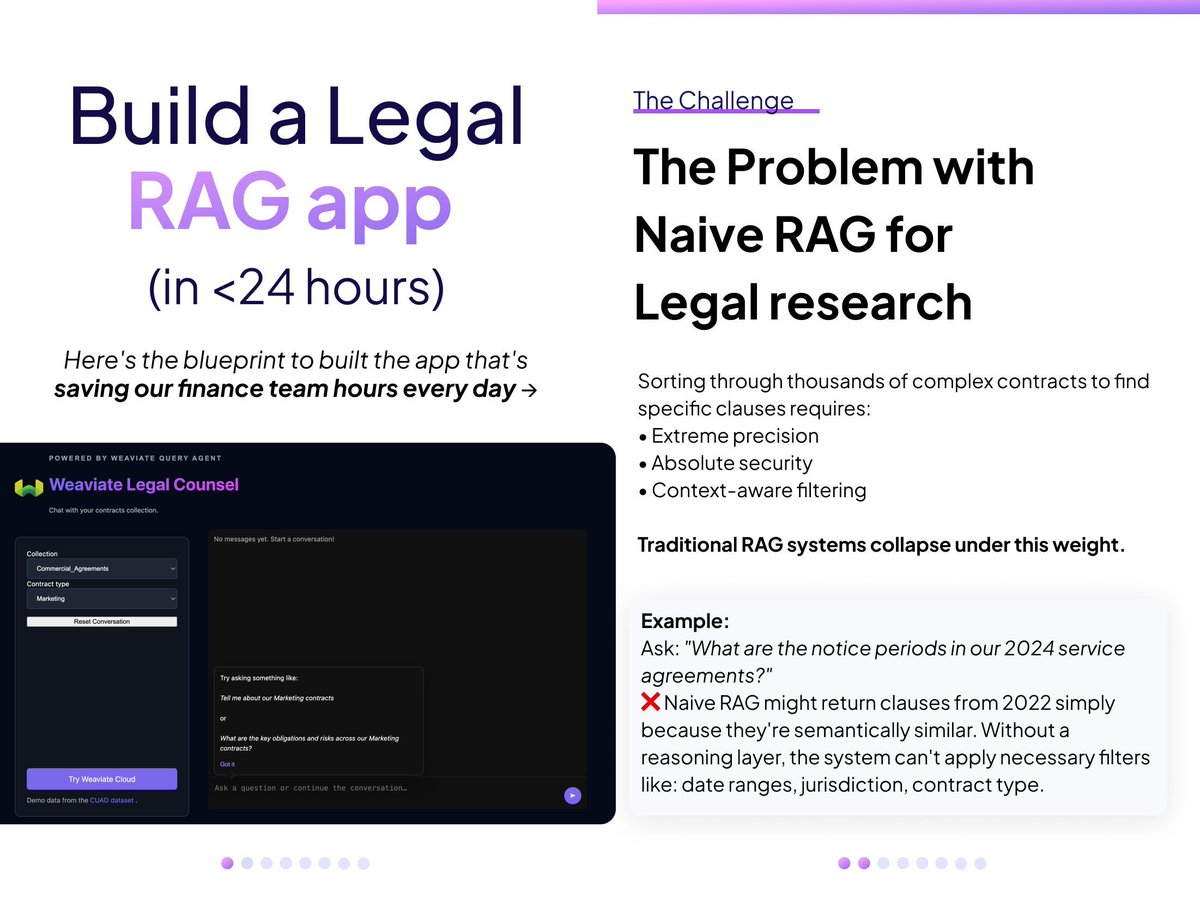Click the 'No messages yet. Start a conversation!' text
1200x905 pixels.
point(274,539)
